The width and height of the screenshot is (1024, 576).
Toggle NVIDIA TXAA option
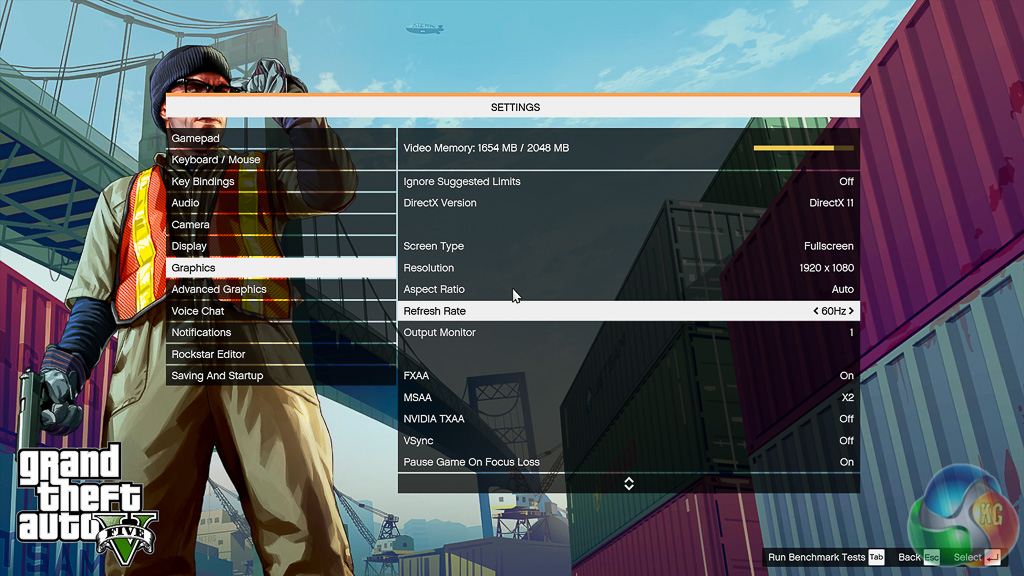click(x=628, y=419)
